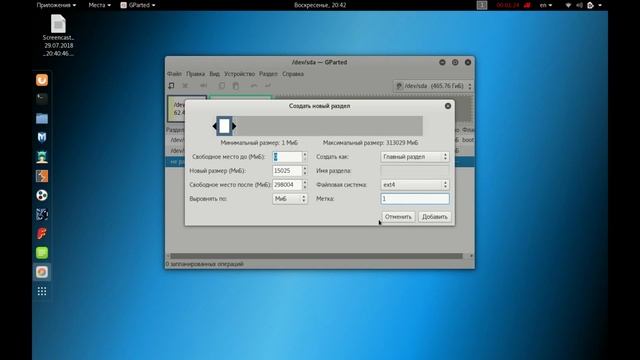The height and width of the screenshot is (360, 640).
Task: Click 'Минимальный размер: 1 МиБ' text
Action: point(259,143)
